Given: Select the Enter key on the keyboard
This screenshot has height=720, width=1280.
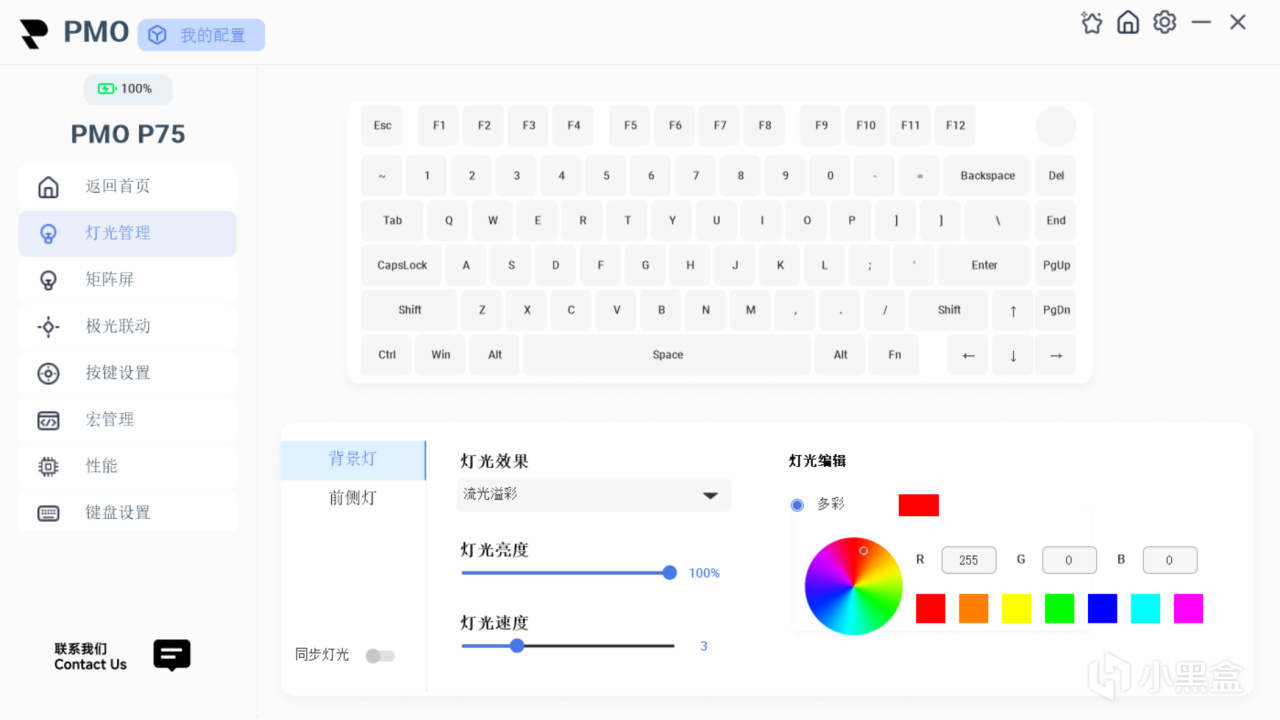Looking at the screenshot, I should pyautogui.click(x=984, y=265).
